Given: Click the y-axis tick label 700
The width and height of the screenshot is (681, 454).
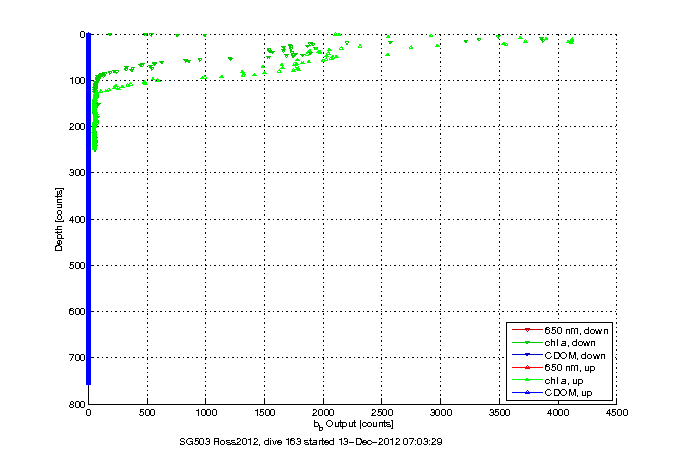Looking at the screenshot, I should point(77,358).
